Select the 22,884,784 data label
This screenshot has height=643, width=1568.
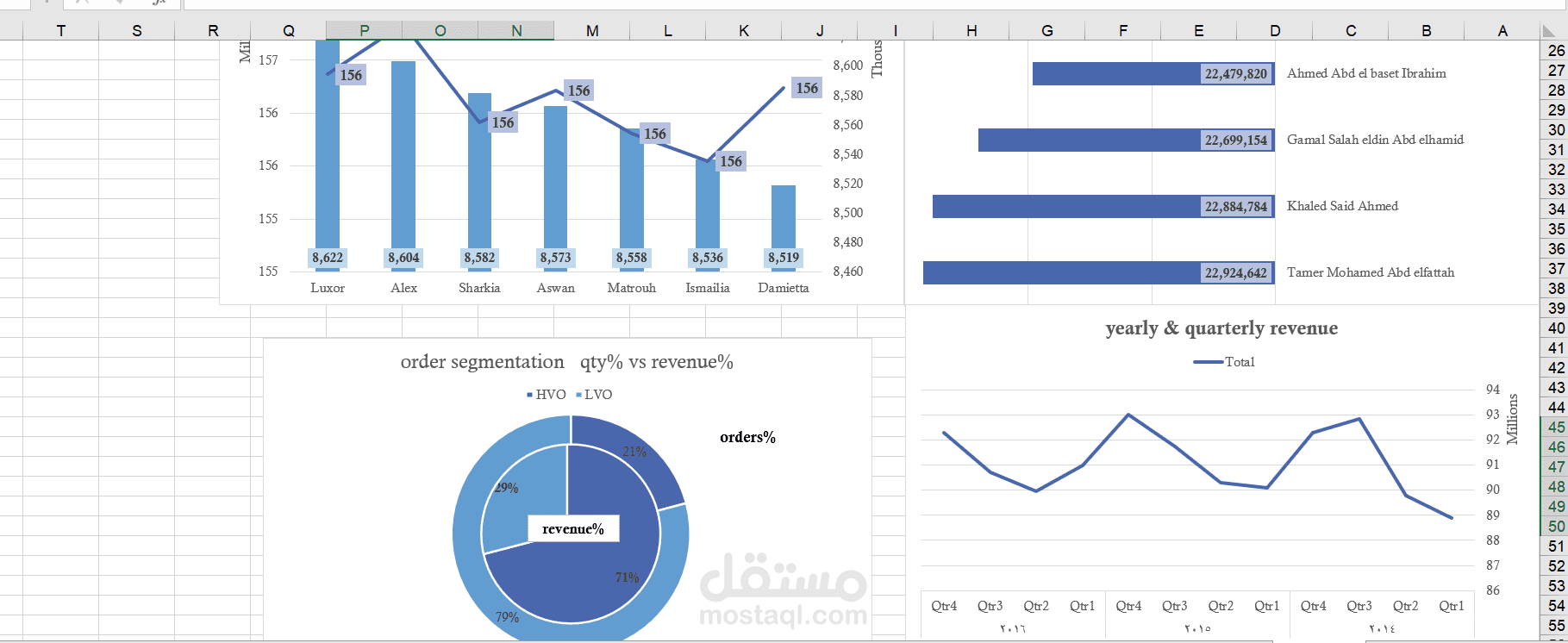1236,207
